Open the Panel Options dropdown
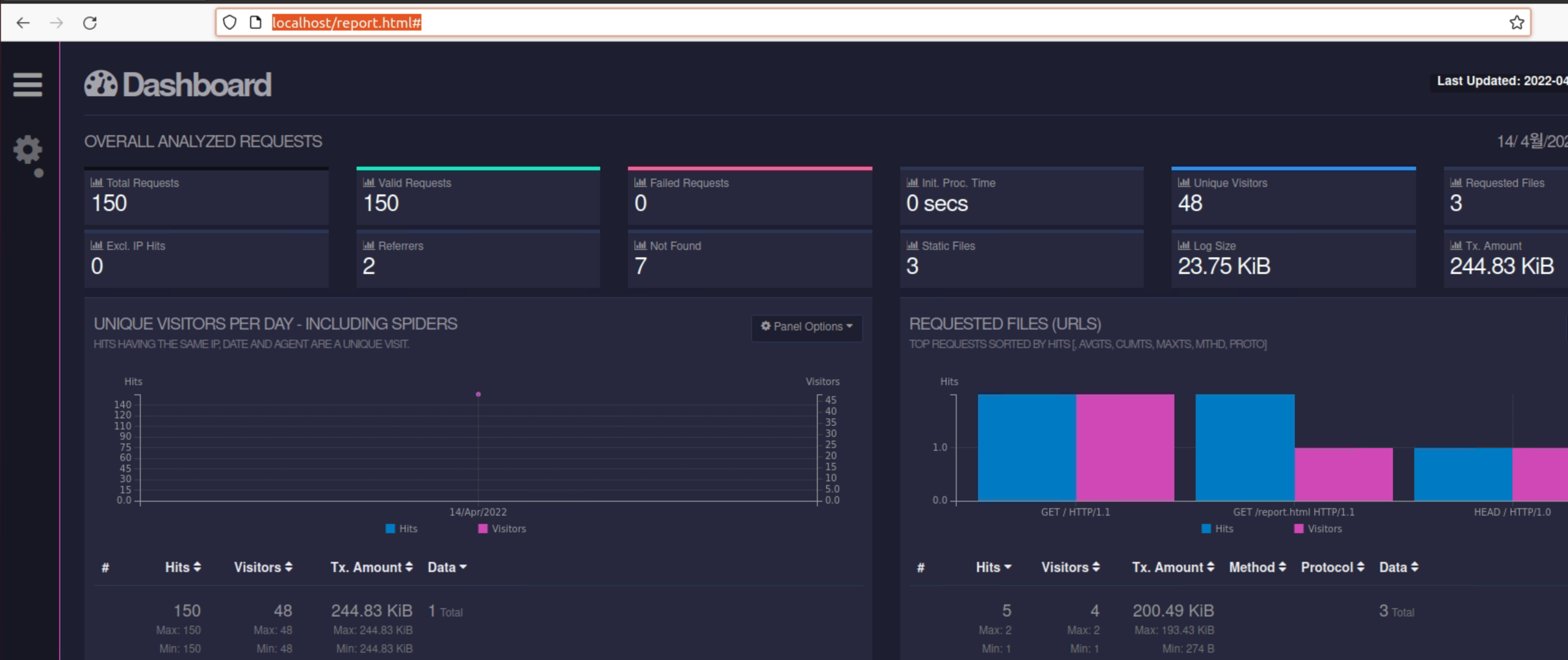This screenshot has width=1568, height=660. pos(807,327)
